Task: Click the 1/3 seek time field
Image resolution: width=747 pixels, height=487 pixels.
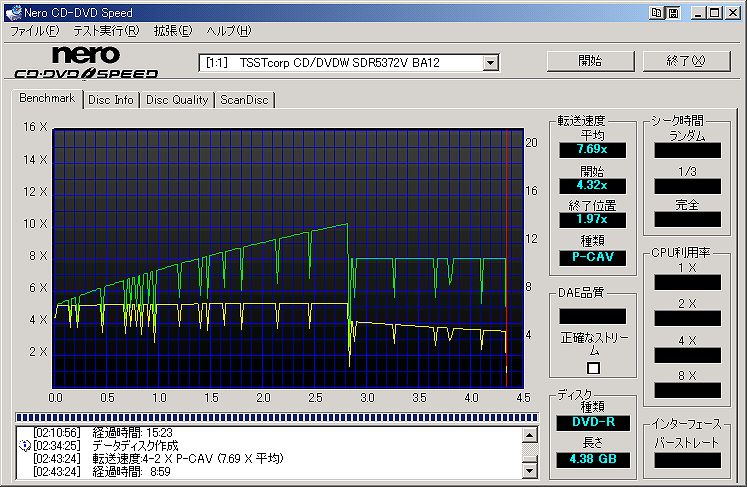Action: 687,186
